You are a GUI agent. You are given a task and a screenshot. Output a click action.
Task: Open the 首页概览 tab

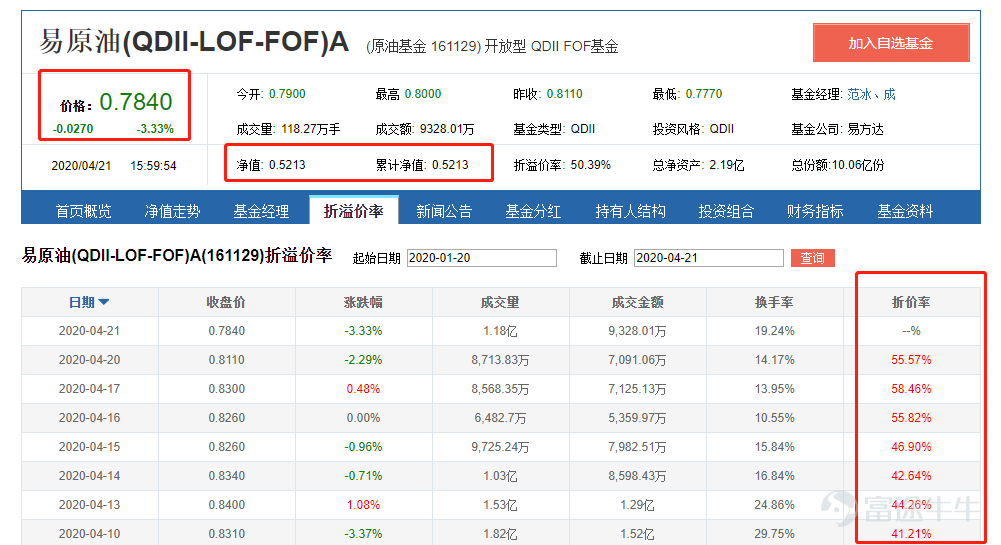coord(83,211)
